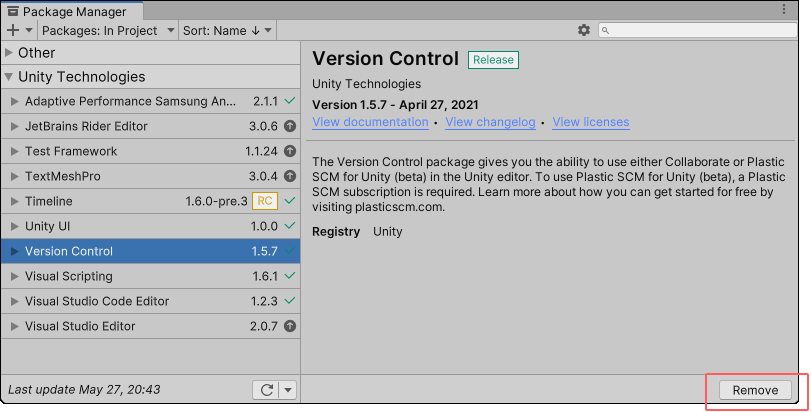811x412 pixels.
Task: Open the View licenses link
Action: (591, 122)
